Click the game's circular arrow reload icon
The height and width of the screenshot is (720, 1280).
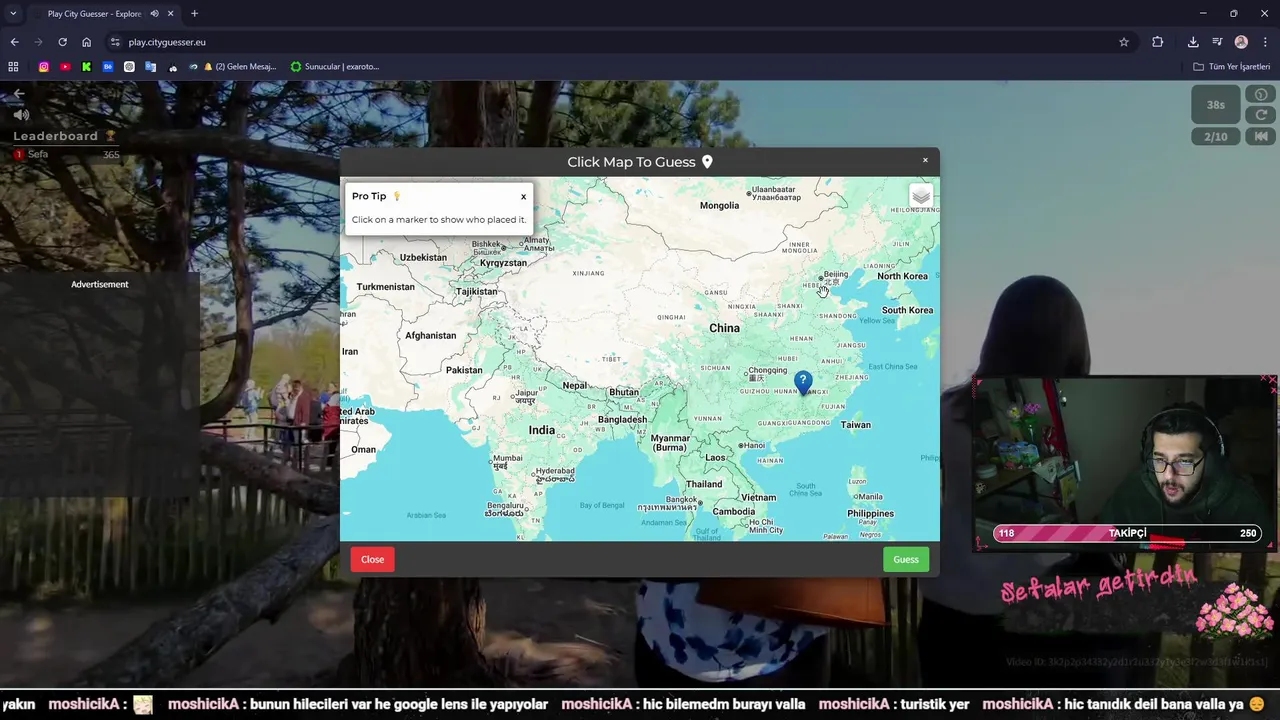coord(1261,115)
